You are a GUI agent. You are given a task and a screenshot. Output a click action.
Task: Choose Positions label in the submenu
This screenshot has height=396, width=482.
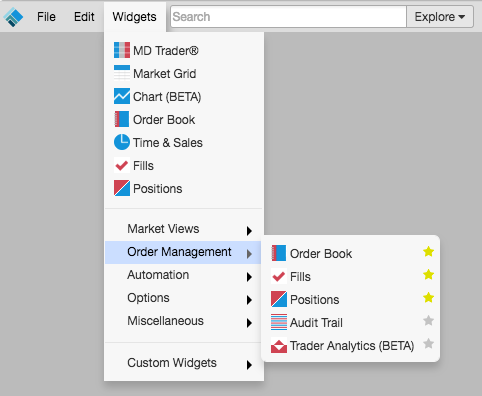[x=315, y=300]
